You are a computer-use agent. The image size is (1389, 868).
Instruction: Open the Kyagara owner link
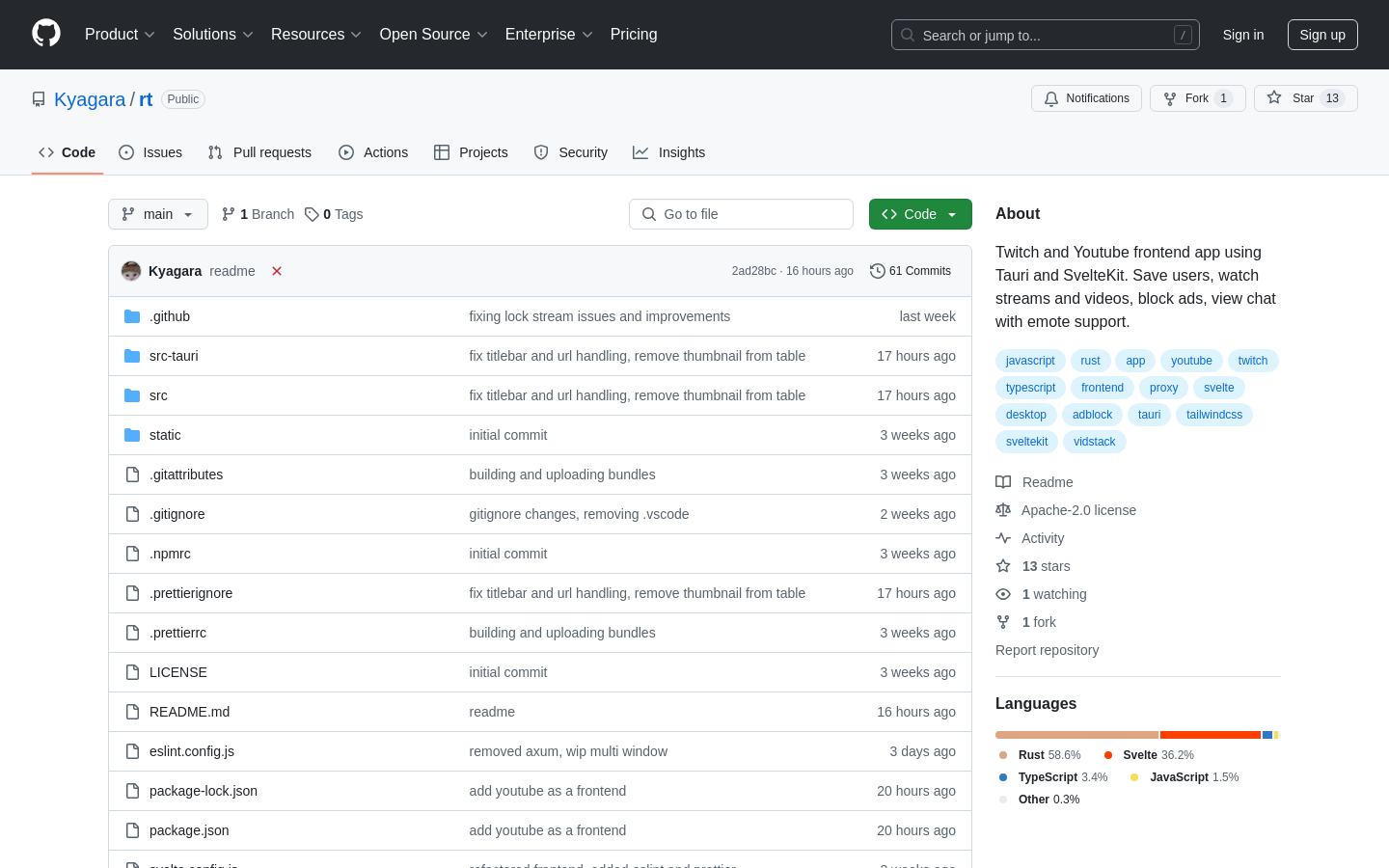coord(90,99)
